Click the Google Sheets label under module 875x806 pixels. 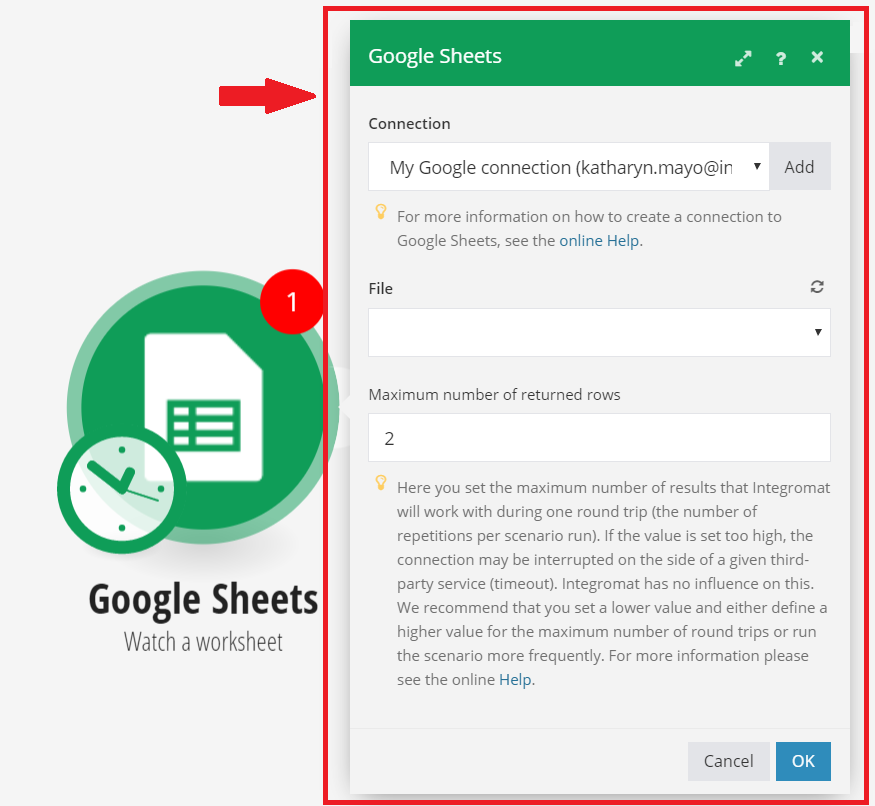[203, 600]
